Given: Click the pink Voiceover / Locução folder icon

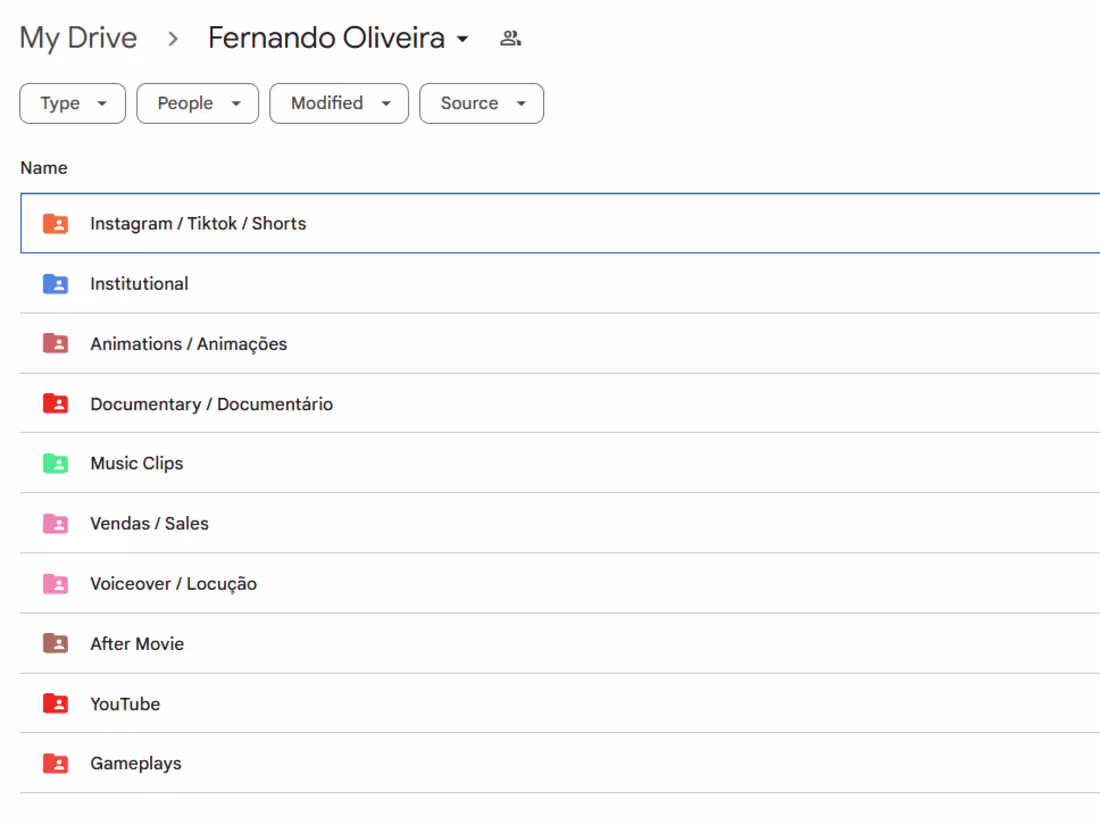Looking at the screenshot, I should pyautogui.click(x=55, y=584).
